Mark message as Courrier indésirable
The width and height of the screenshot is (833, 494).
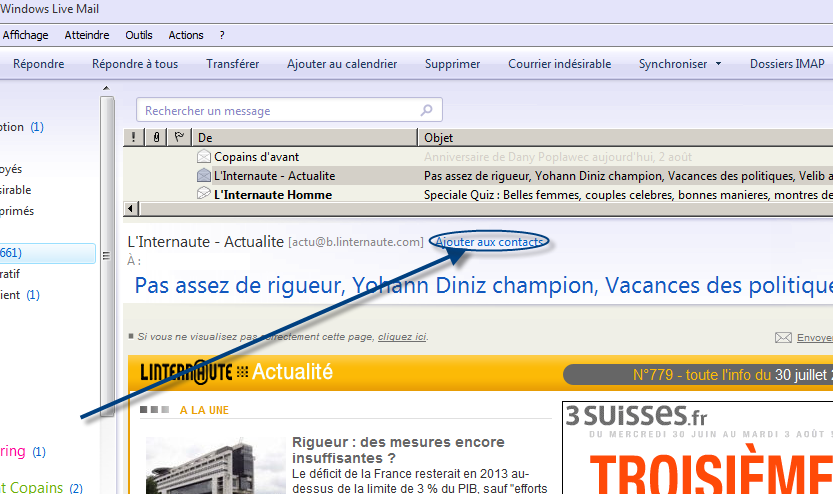pyautogui.click(x=559, y=64)
